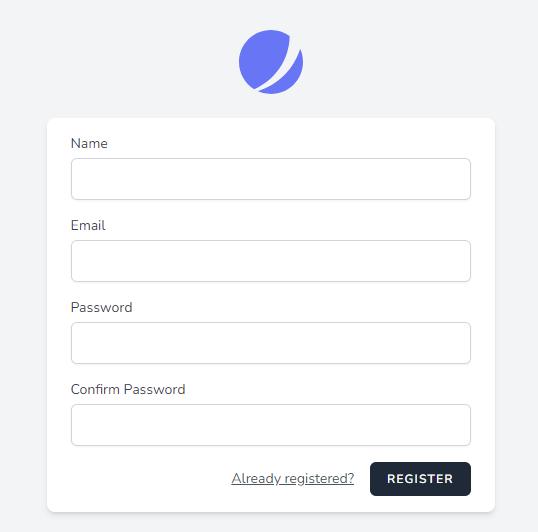Activate the Confirm Password field
The image size is (538, 532).
(271, 425)
